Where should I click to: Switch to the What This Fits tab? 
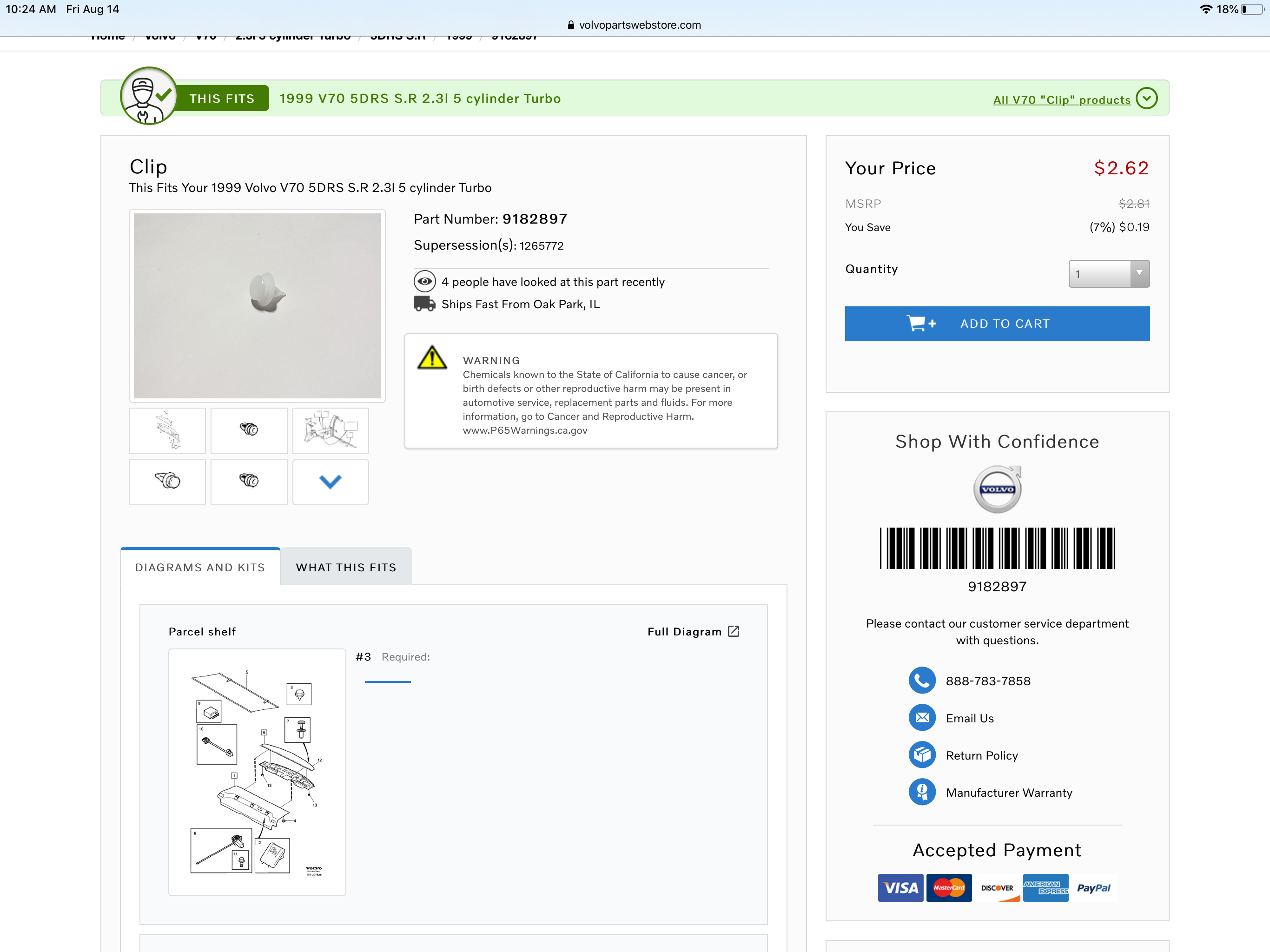click(346, 567)
